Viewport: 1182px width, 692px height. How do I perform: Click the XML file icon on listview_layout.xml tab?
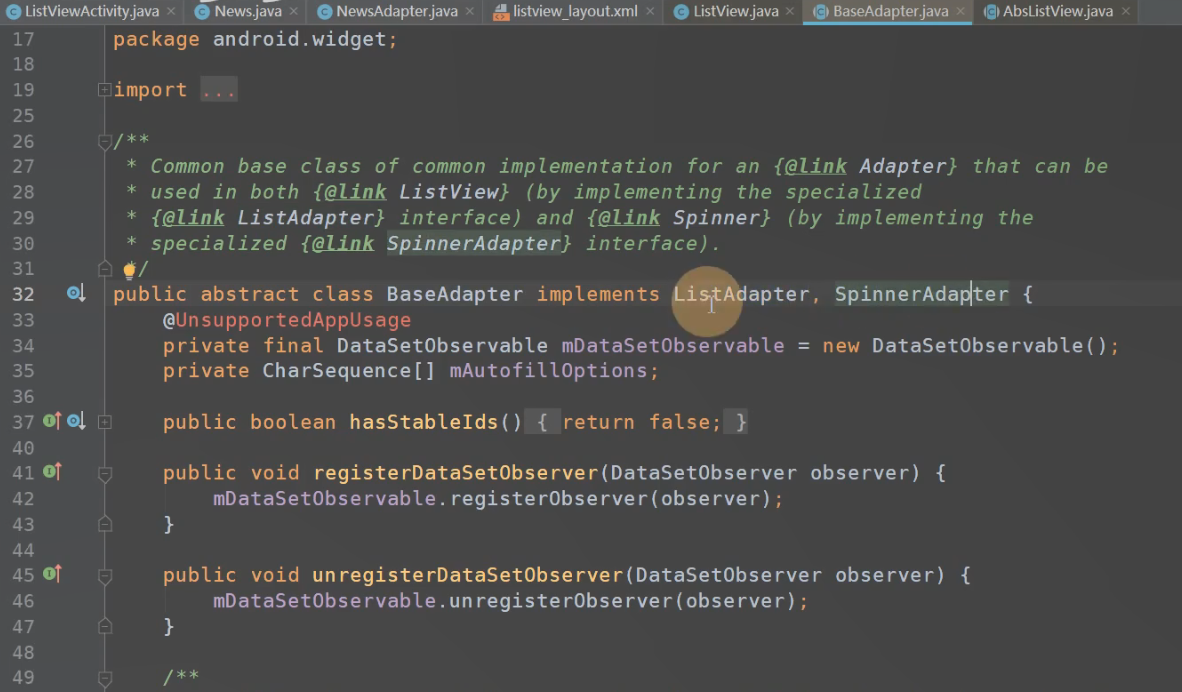pyautogui.click(x=501, y=11)
